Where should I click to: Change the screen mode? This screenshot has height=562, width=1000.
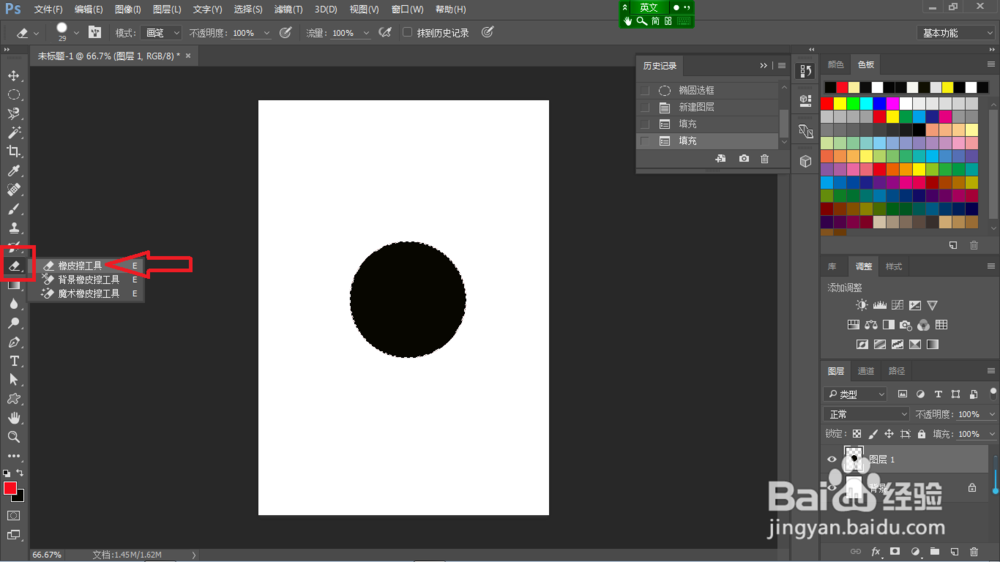coord(13,535)
